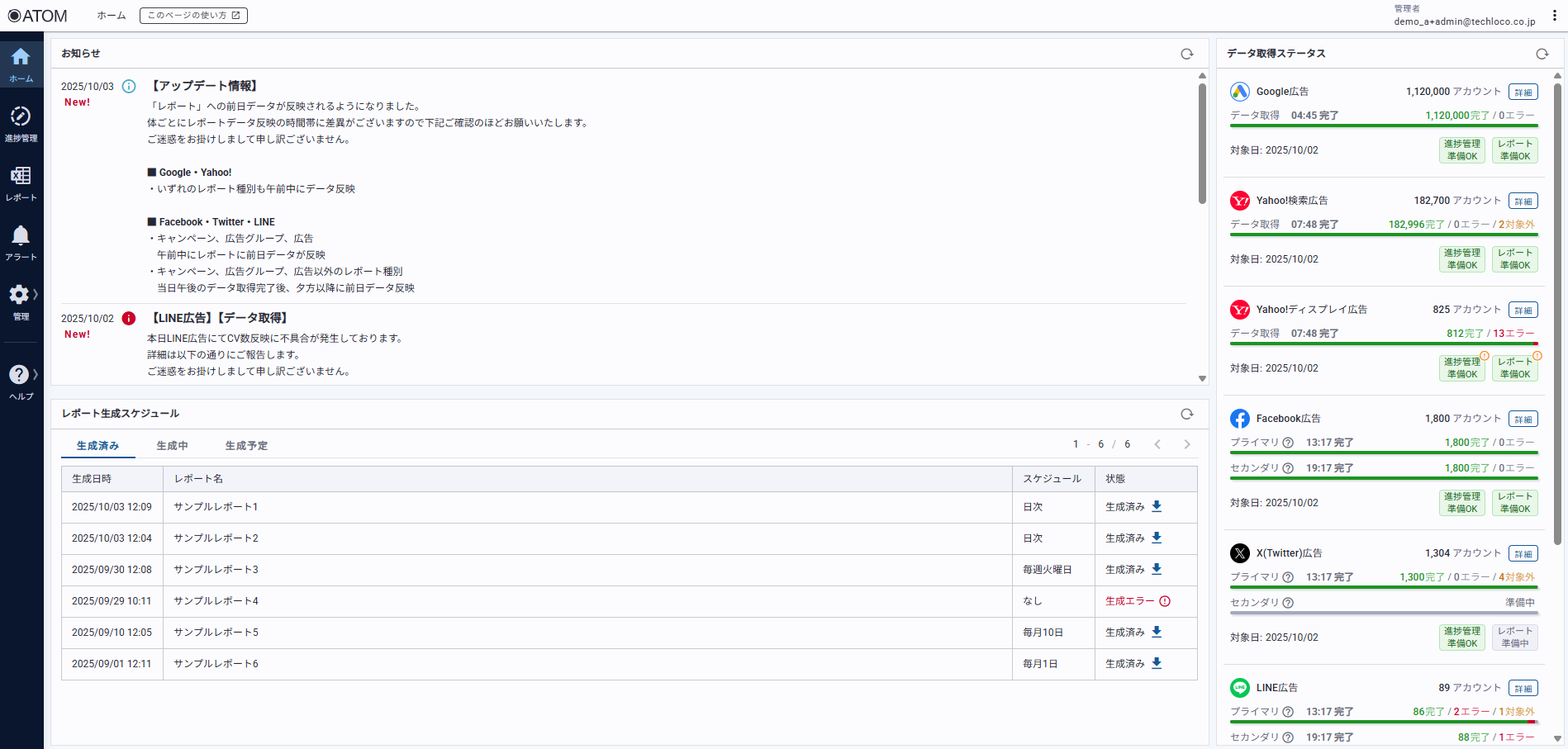The height and width of the screenshot is (749, 1568).
Task: Click the このページの使い方 button
Action: click(x=193, y=16)
